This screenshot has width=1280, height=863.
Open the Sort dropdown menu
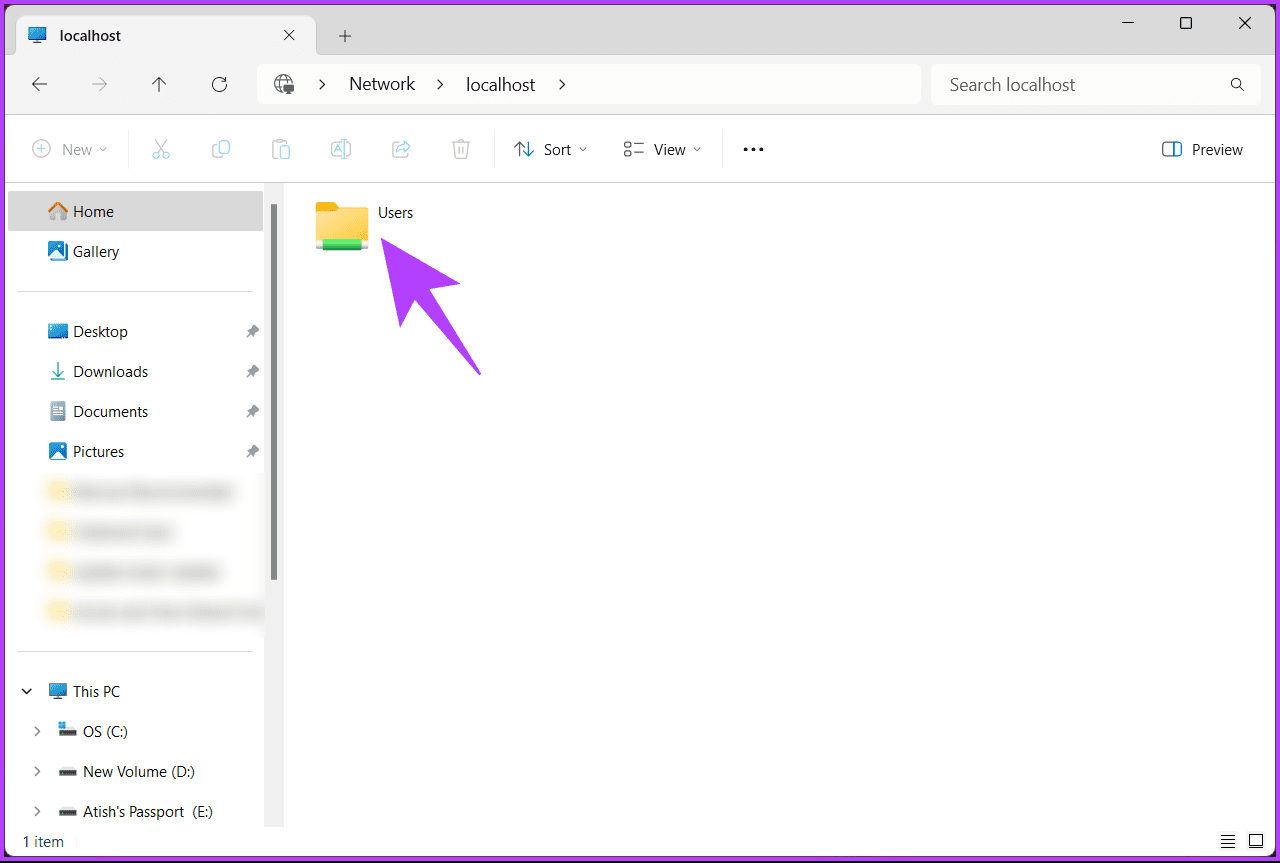[550, 149]
